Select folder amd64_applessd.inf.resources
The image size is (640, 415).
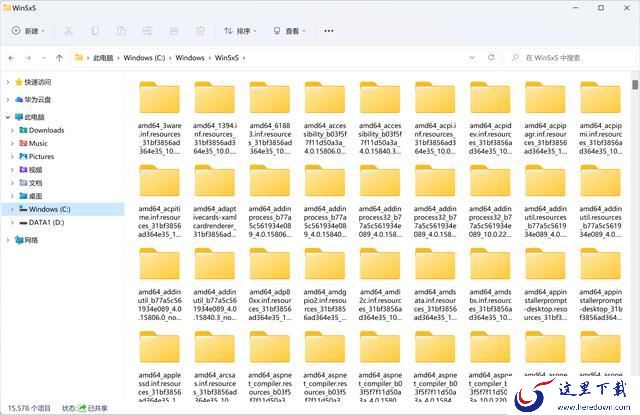point(160,366)
